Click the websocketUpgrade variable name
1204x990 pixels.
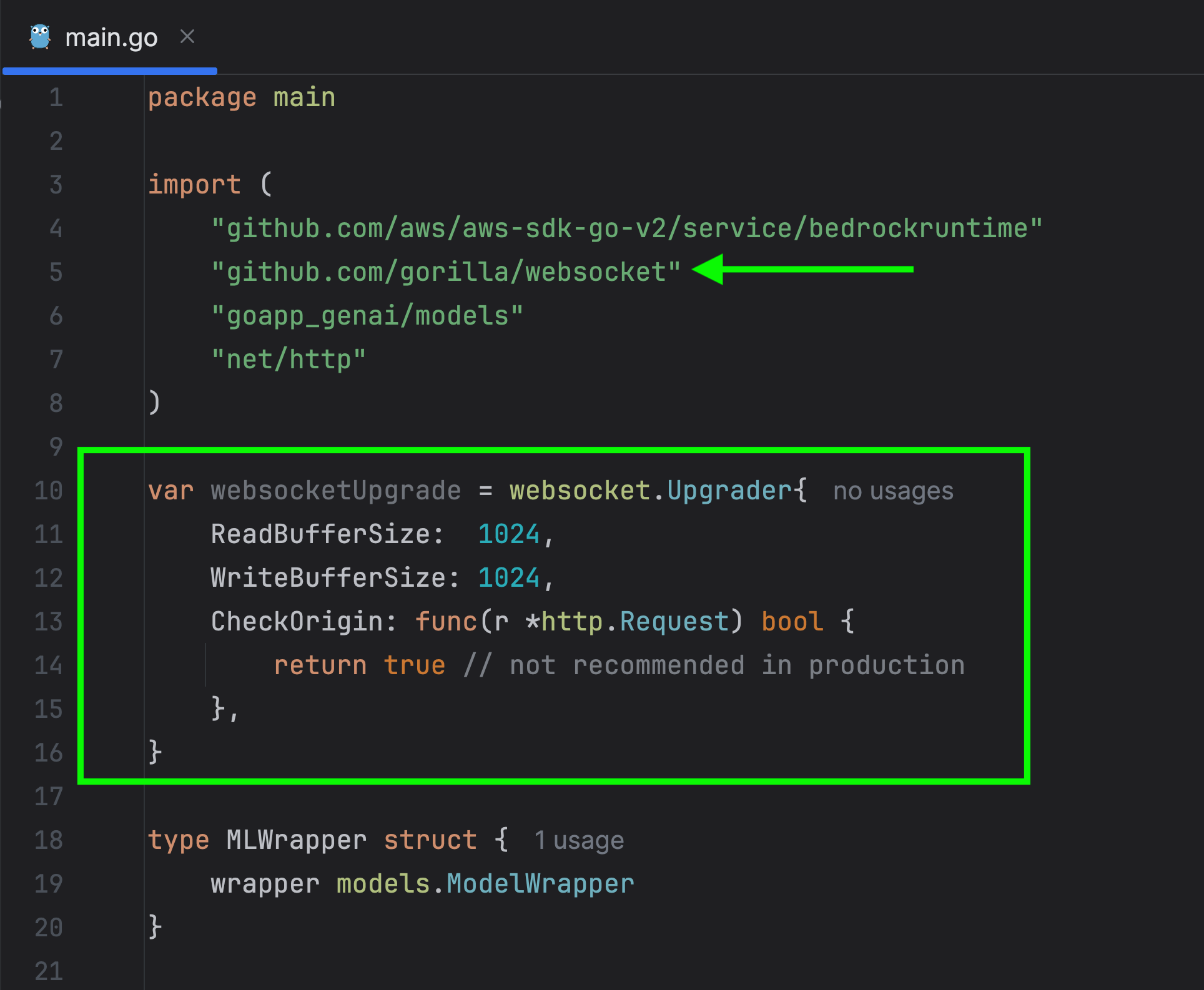coord(336,491)
